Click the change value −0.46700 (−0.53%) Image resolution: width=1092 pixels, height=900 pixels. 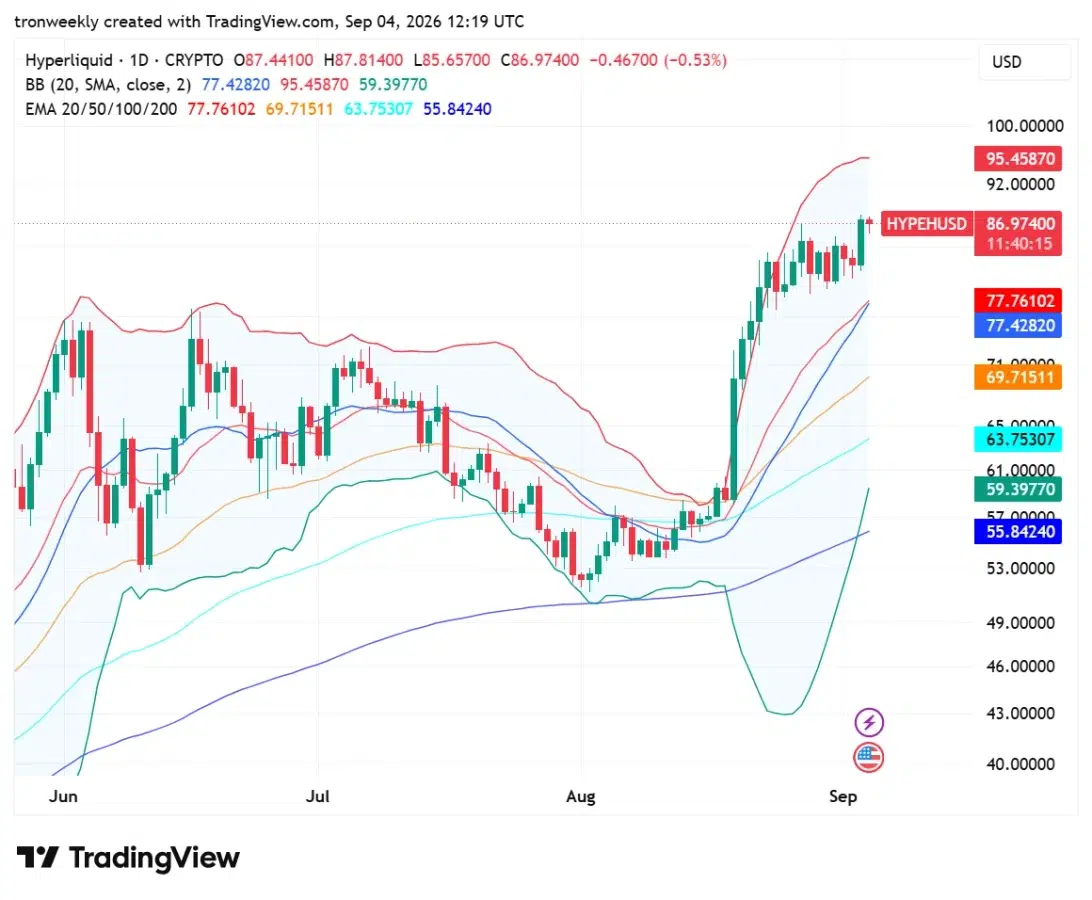(658, 61)
